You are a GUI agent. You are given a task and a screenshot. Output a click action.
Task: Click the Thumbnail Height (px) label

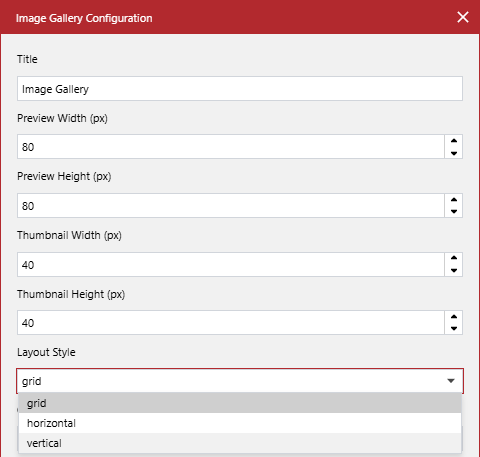(x=71, y=294)
